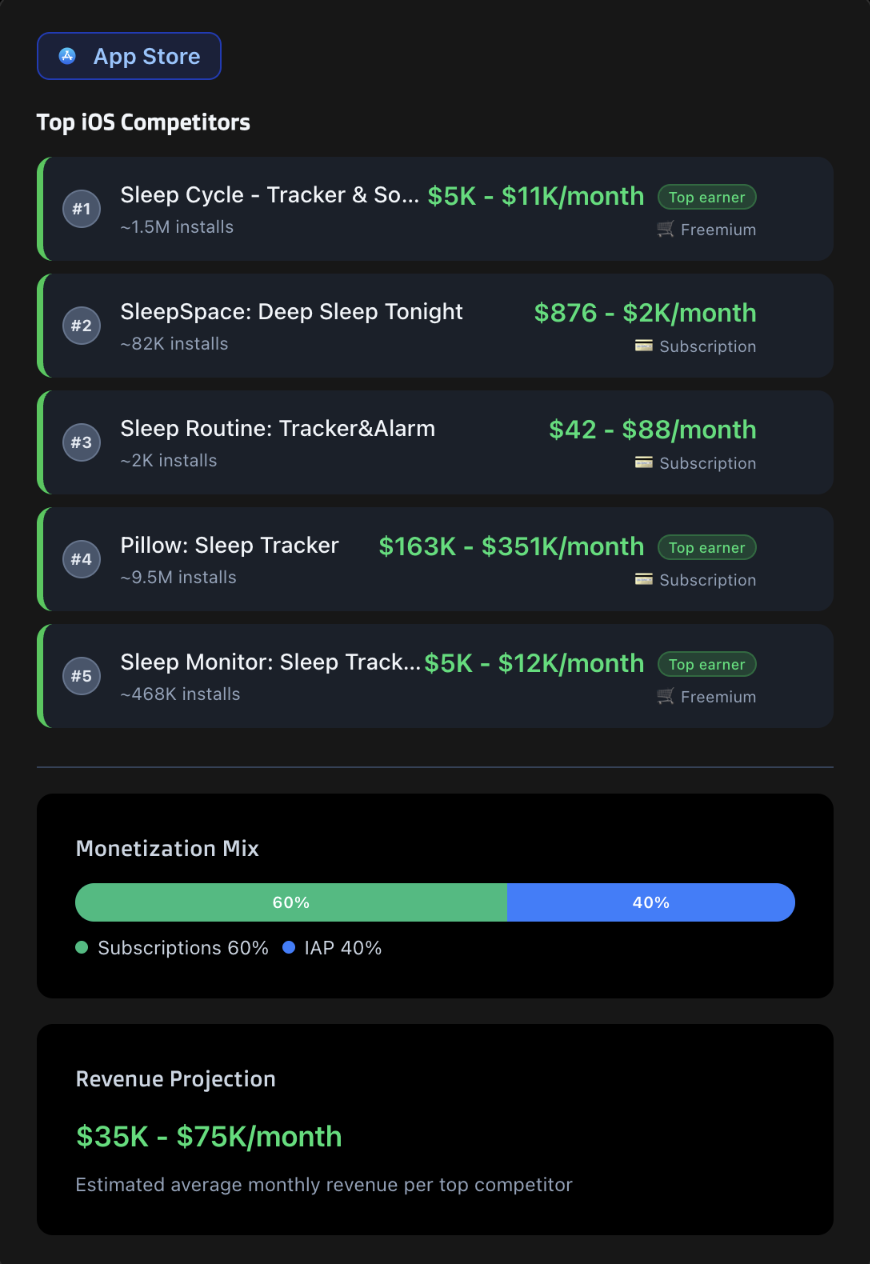The height and width of the screenshot is (1264, 870).
Task: Click the $35K - $75K/month revenue figure
Action: pos(208,1137)
